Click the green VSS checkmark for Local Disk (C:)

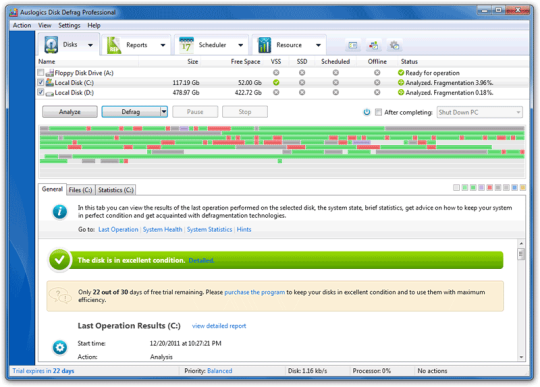point(276,83)
